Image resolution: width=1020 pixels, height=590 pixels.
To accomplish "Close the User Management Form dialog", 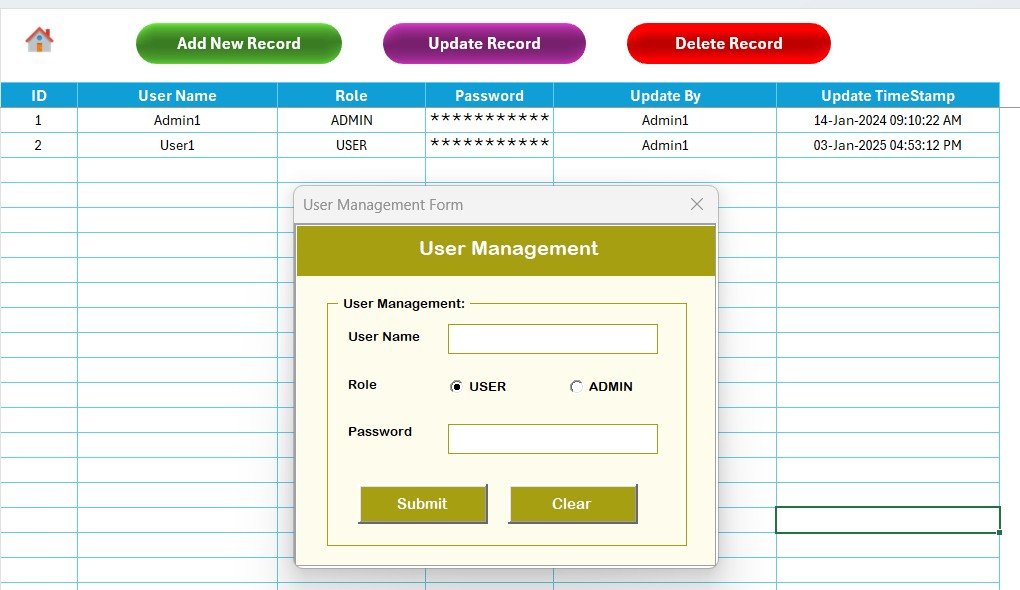I will point(697,204).
